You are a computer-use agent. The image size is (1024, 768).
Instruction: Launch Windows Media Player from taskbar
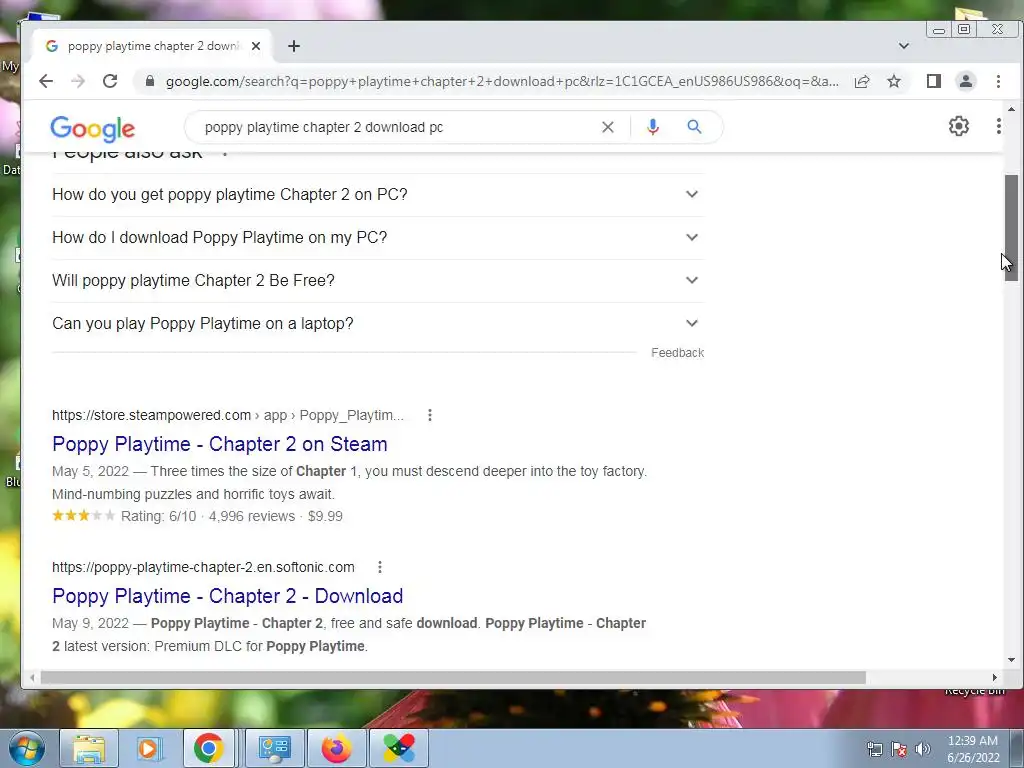click(149, 748)
